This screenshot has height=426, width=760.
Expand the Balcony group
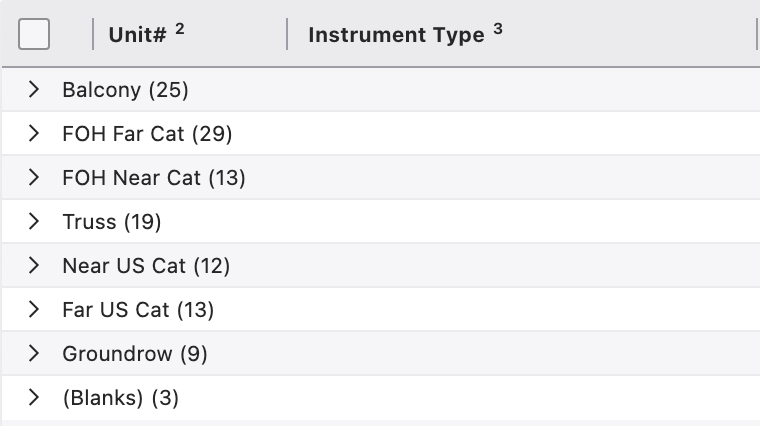(34, 90)
